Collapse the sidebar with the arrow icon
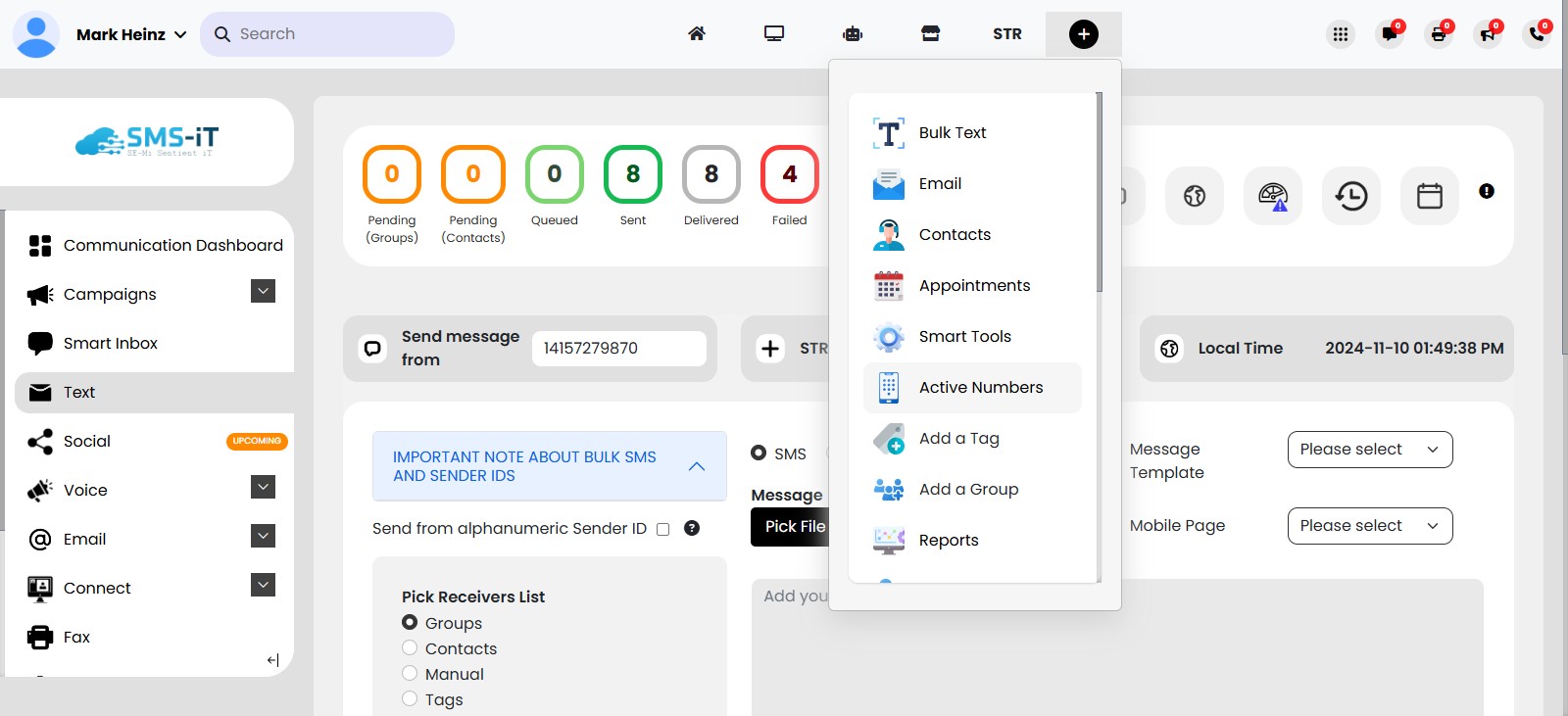 coord(272,660)
